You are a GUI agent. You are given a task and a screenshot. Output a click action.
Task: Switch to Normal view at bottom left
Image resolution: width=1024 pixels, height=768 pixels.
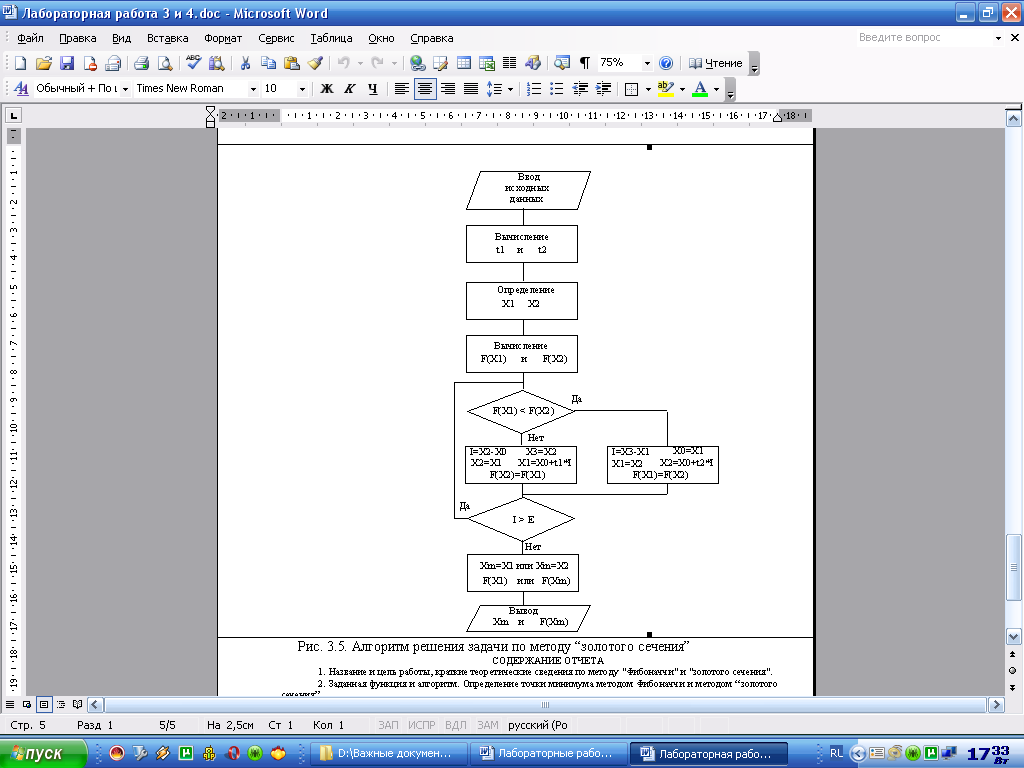click(10, 705)
